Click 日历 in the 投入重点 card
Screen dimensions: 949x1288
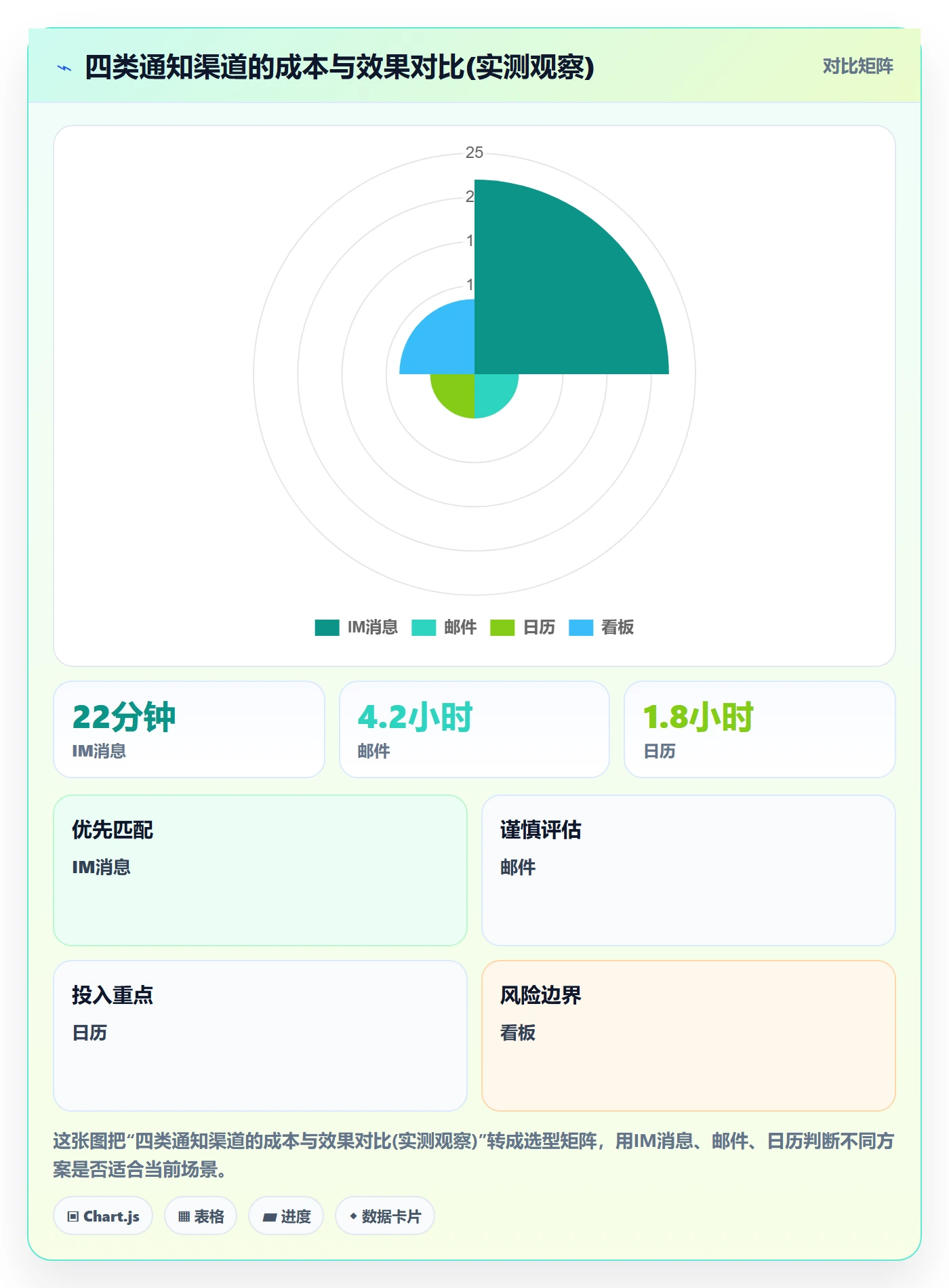[x=89, y=1032]
